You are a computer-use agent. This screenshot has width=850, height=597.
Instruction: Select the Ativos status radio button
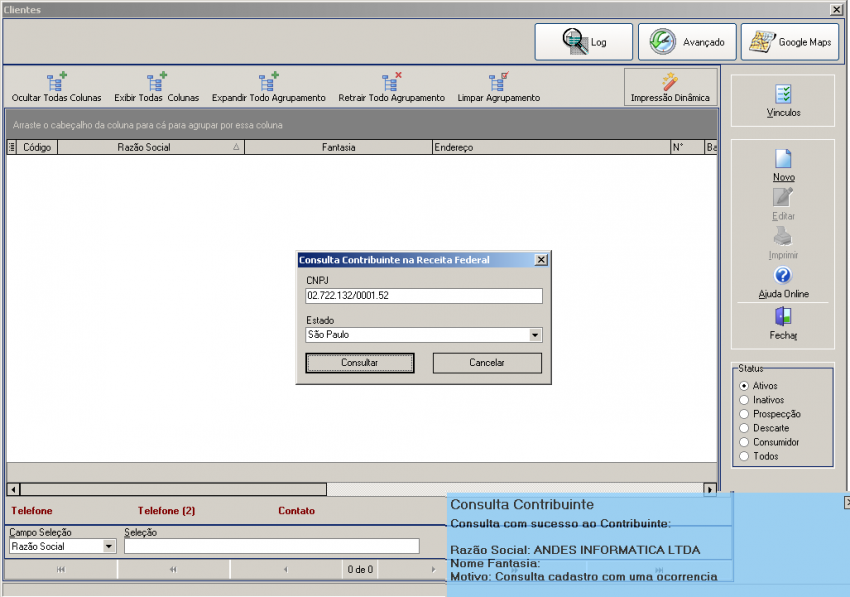point(744,386)
